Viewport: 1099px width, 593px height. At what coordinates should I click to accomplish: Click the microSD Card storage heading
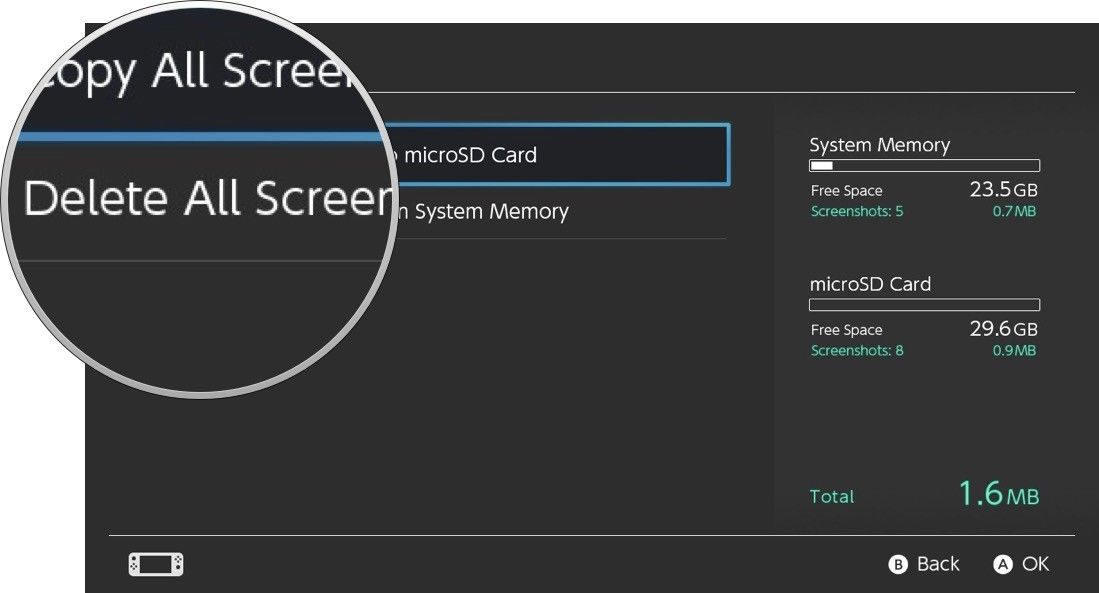pos(869,284)
